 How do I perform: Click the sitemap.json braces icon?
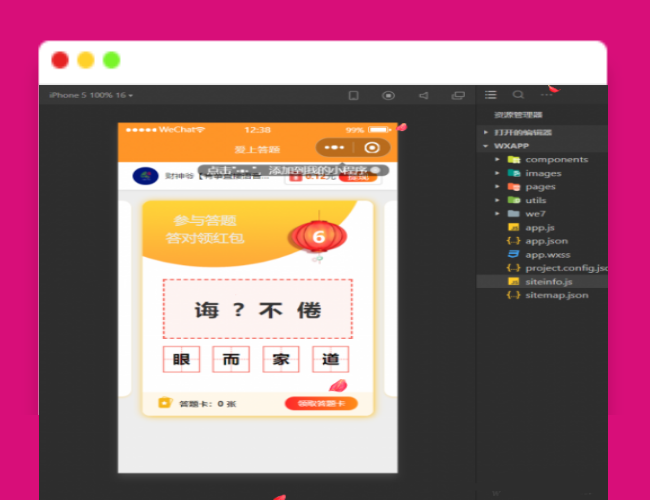click(x=514, y=295)
